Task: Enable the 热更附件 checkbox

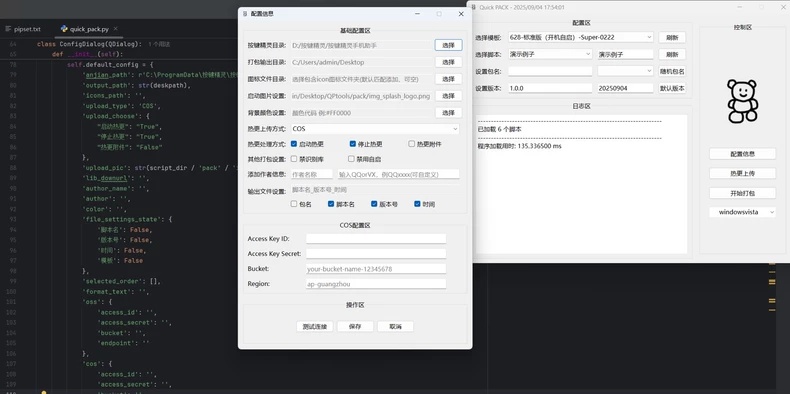Action: pyautogui.click(x=412, y=144)
